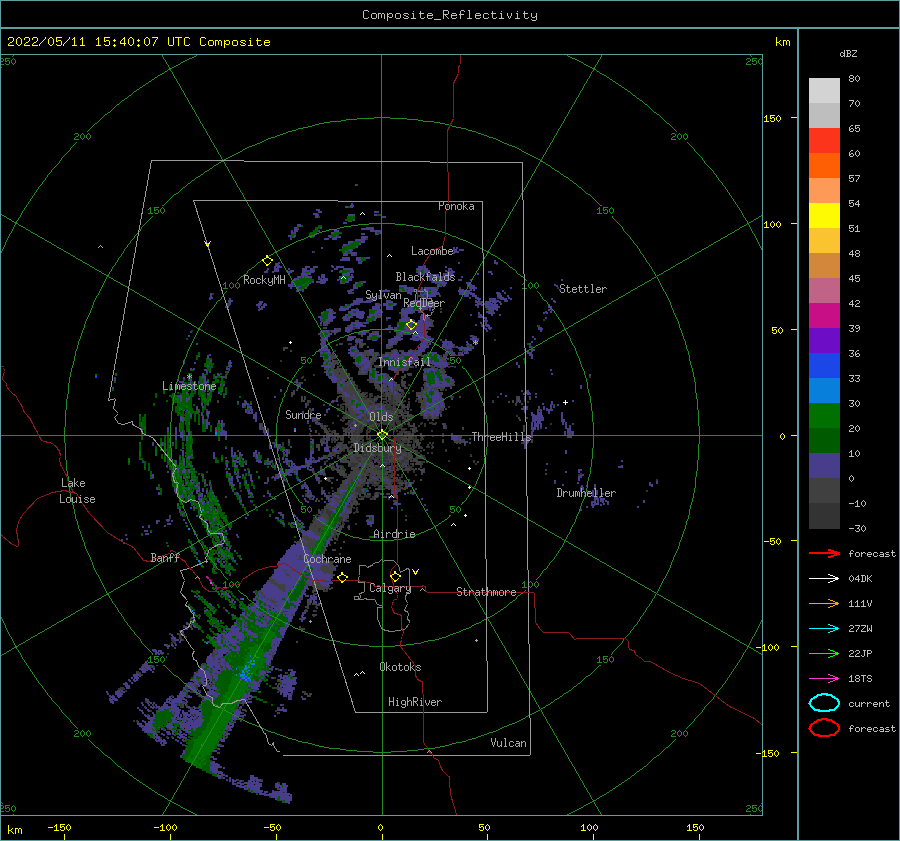
Task: Select the red 60-65 dBZ color swatch
Action: click(824, 141)
